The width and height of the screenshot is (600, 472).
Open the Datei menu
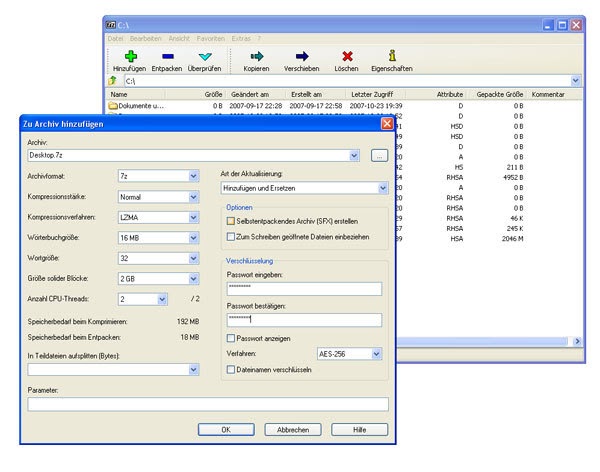pyautogui.click(x=116, y=39)
